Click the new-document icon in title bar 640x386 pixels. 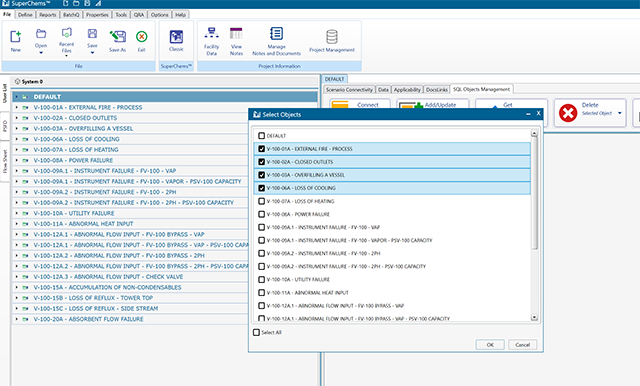(66, 3)
